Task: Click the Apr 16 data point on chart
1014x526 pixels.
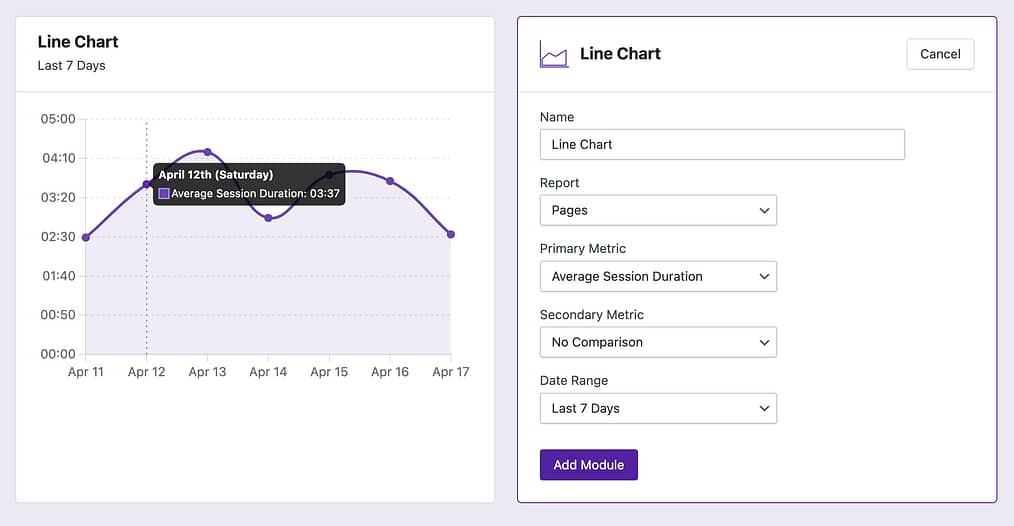Action: 390,181
